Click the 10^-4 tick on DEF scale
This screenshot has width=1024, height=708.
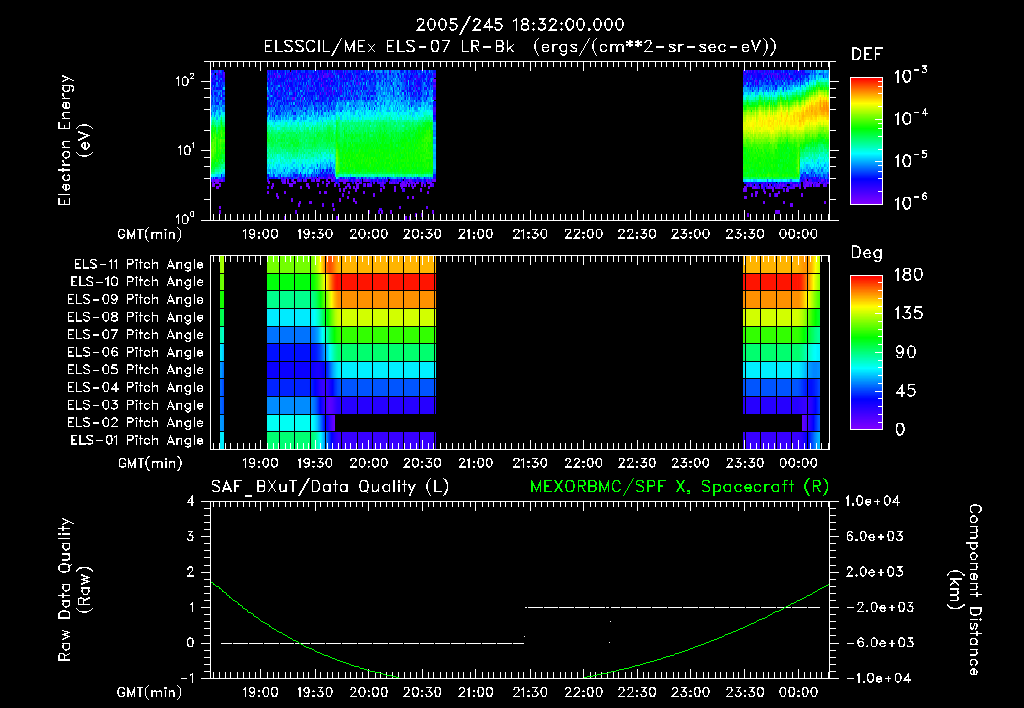[911, 118]
